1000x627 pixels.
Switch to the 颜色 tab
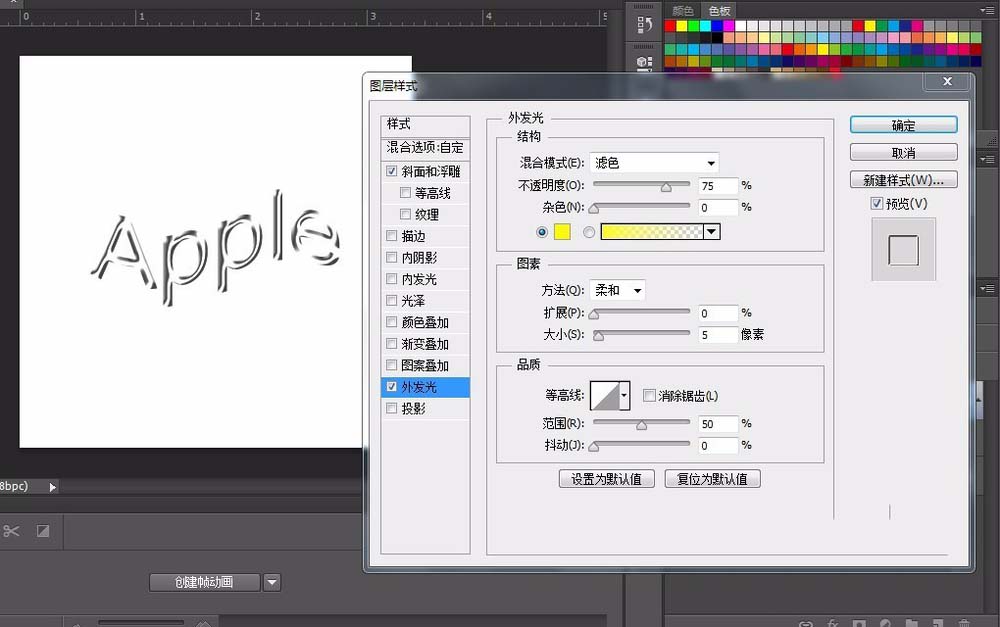coord(684,10)
